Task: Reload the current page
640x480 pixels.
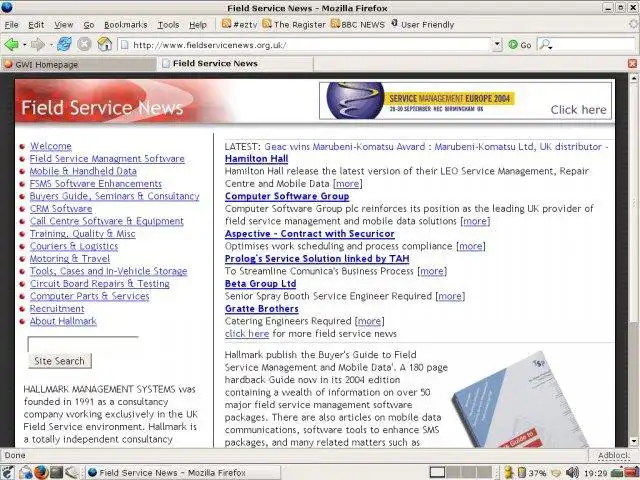Action: click(x=64, y=44)
